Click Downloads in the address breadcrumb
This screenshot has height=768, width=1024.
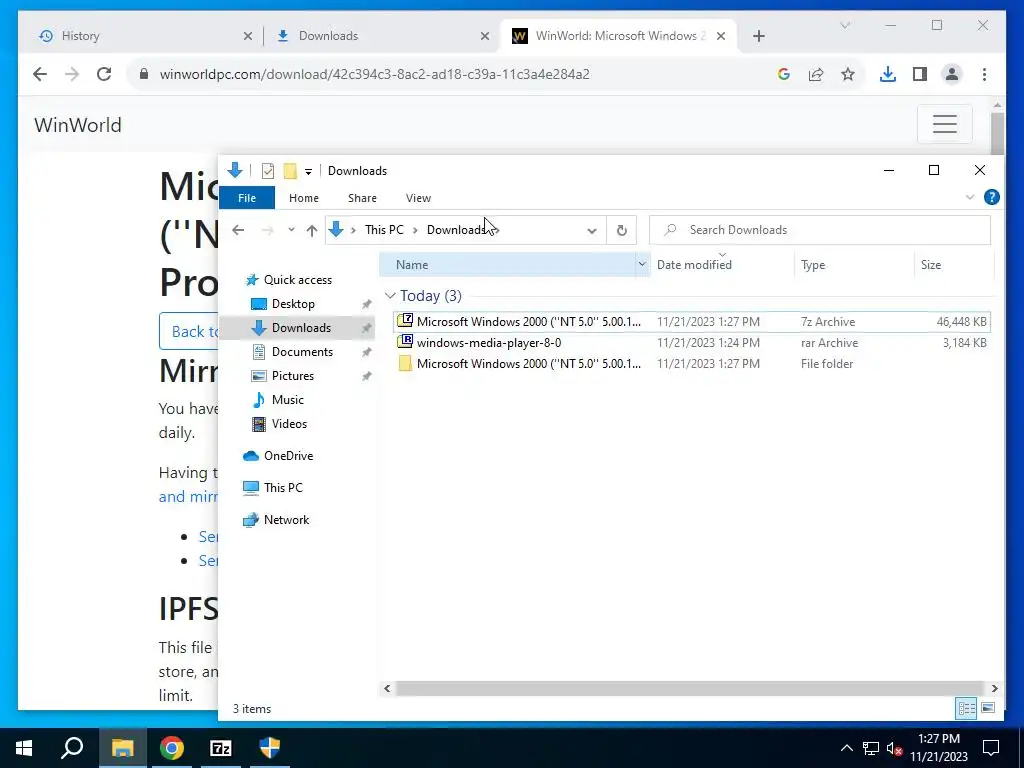456,230
